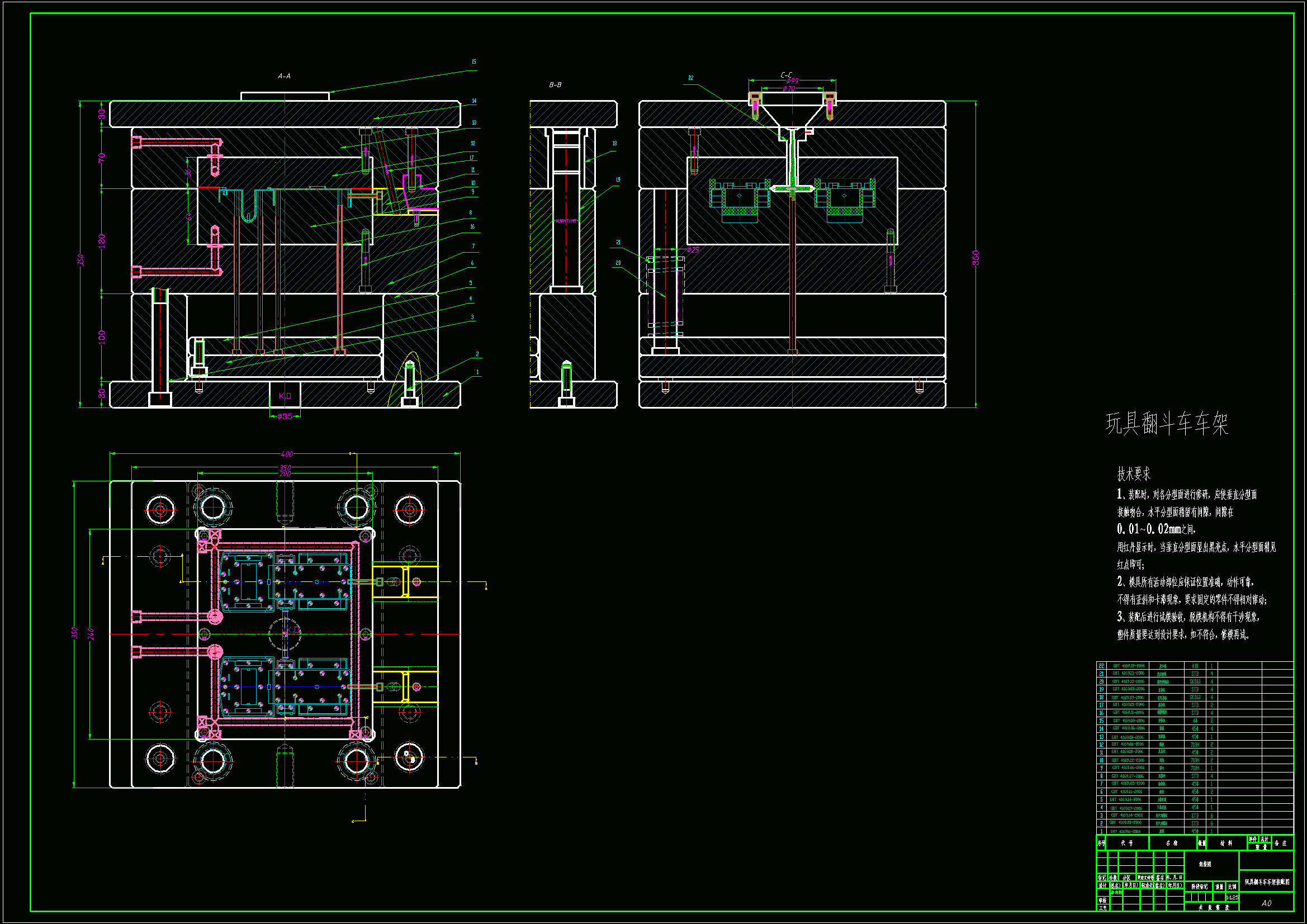Click the Ø25 dimension in the C-C view

(693, 250)
